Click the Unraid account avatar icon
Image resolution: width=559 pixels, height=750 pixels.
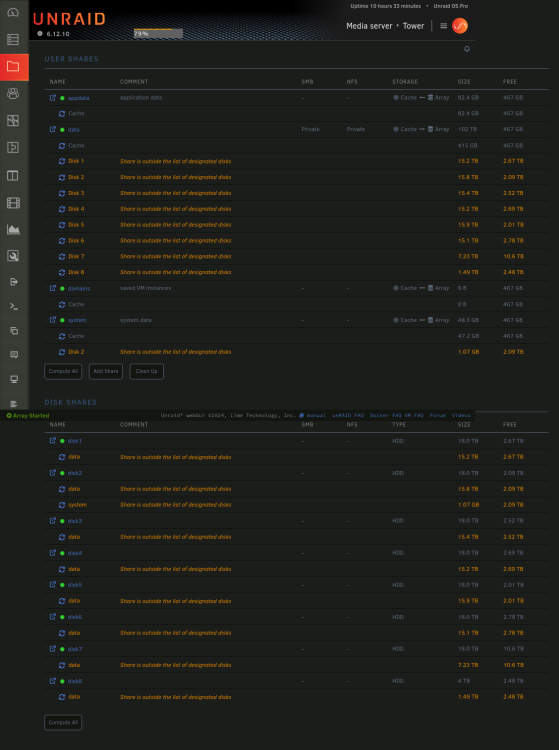point(460,26)
